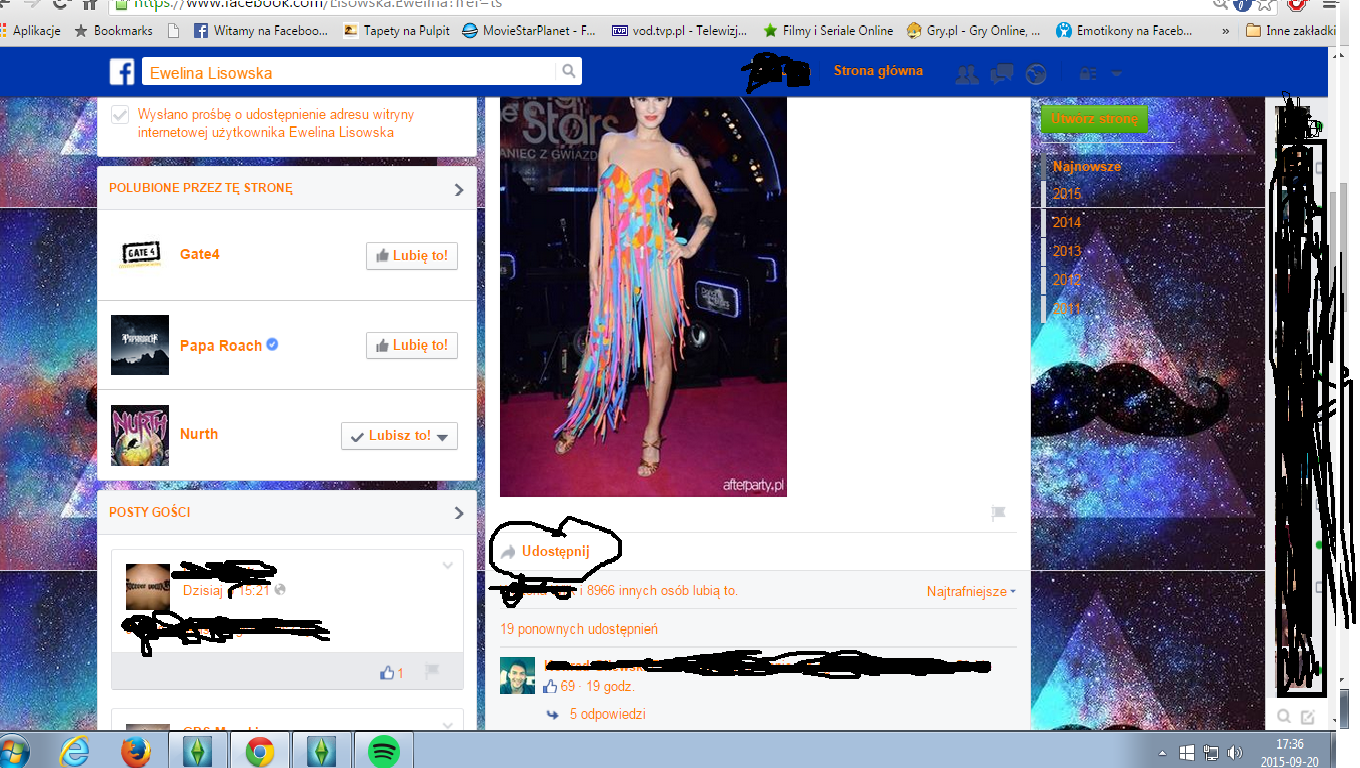The width and height of the screenshot is (1360, 768).
Task: Click the Ewelina Lisowska search field
Action: [x=350, y=73]
